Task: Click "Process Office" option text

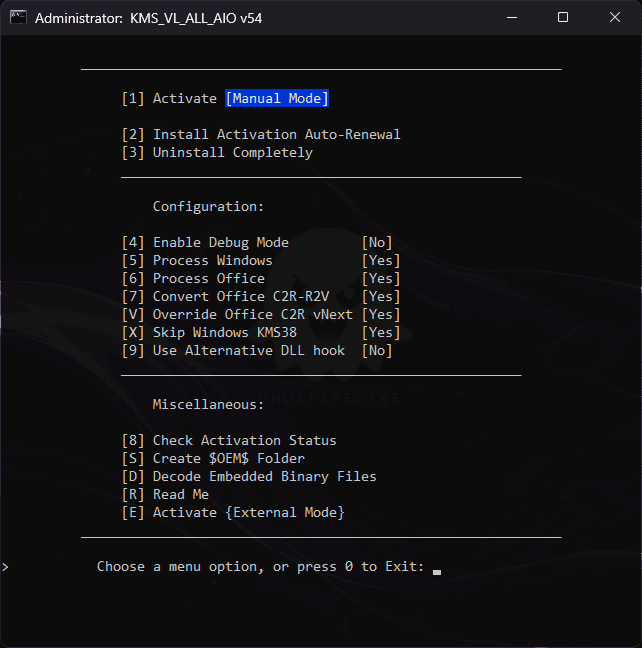Action: (209, 279)
